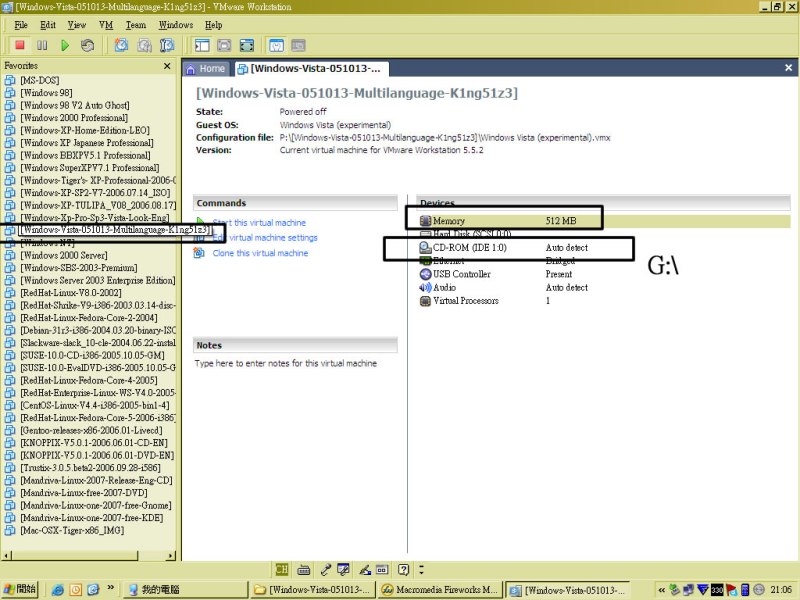This screenshot has width=800, height=600.
Task: Click the IME help question mark icon
Action: point(404,569)
